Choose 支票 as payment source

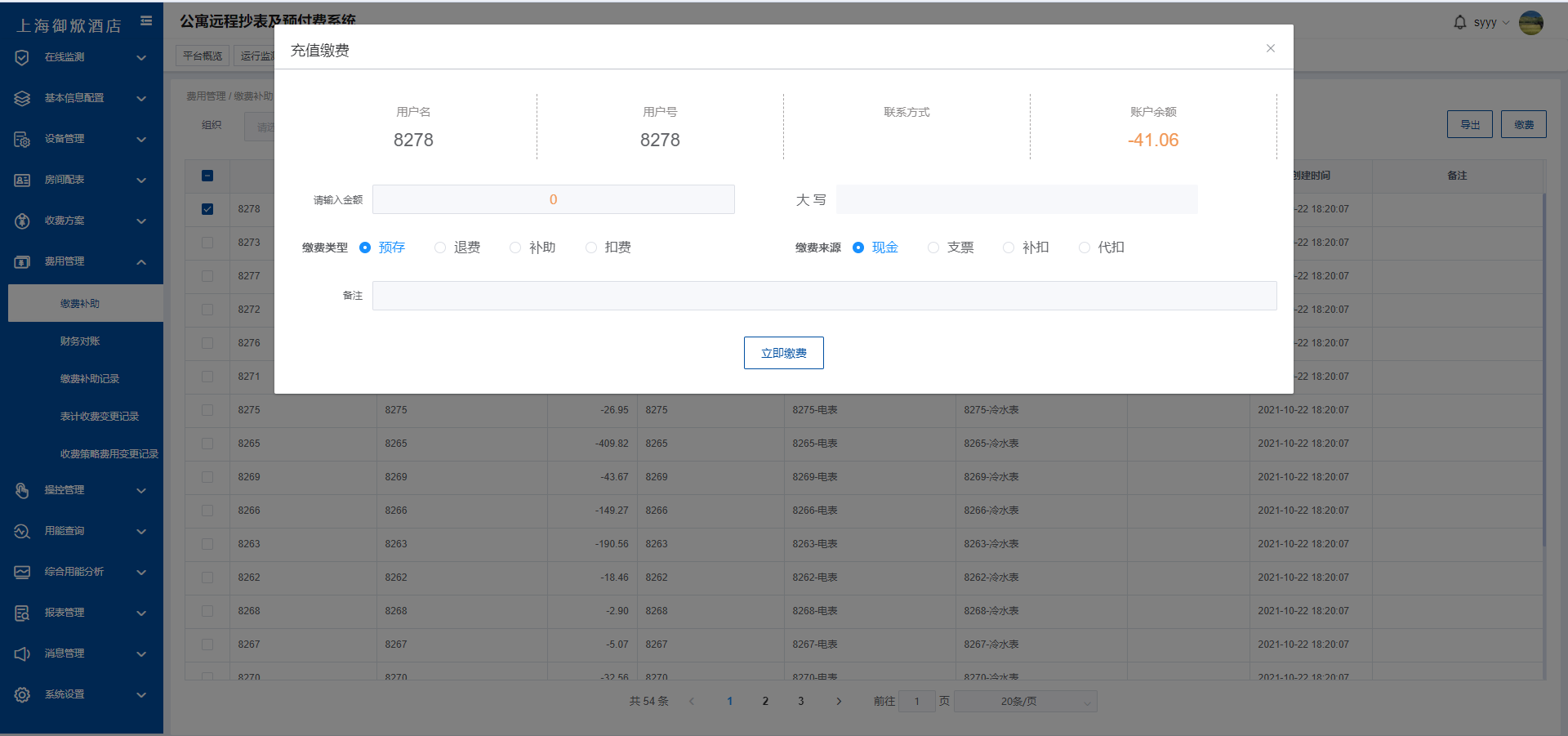(933, 248)
